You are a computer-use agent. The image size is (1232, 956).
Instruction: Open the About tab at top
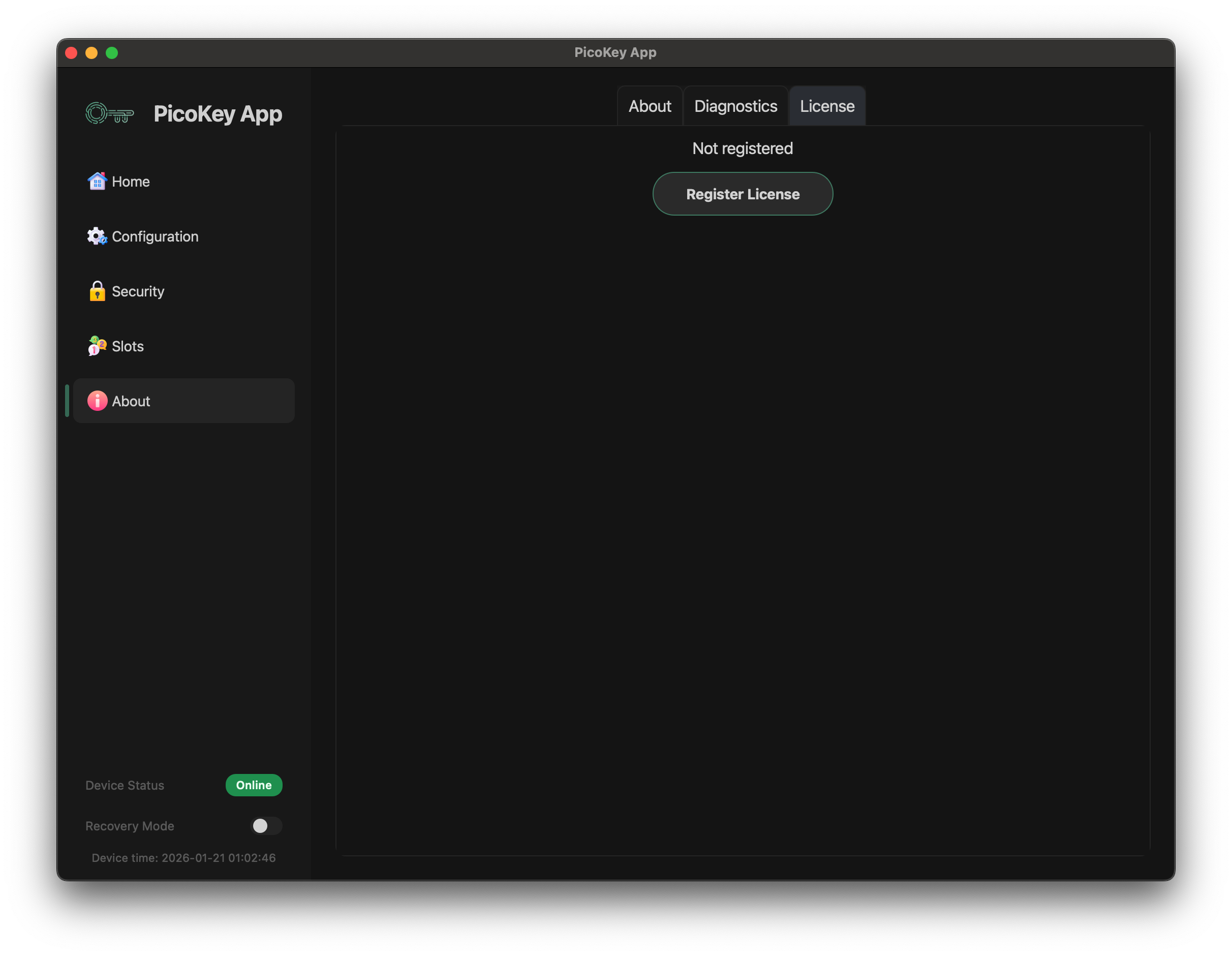click(649, 106)
